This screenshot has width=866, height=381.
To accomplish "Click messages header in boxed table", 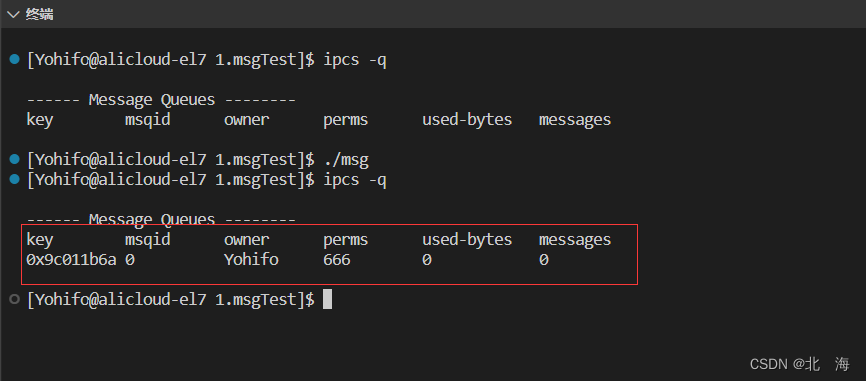I will pos(575,240).
